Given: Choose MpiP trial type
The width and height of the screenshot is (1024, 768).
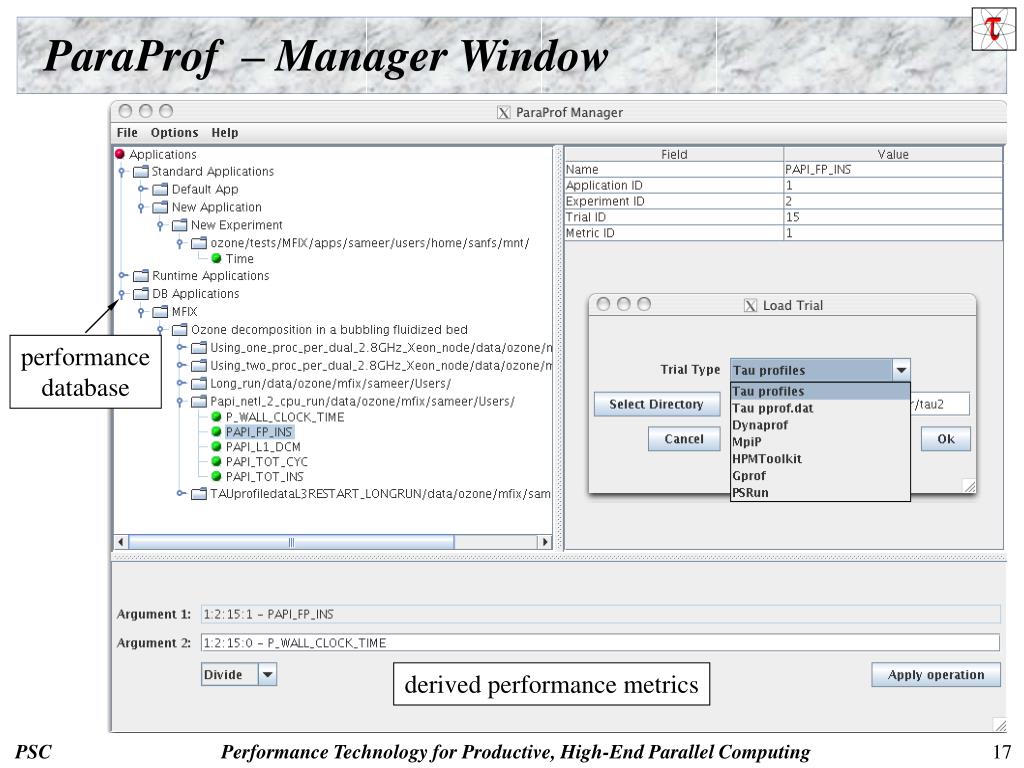Looking at the screenshot, I should (820, 442).
